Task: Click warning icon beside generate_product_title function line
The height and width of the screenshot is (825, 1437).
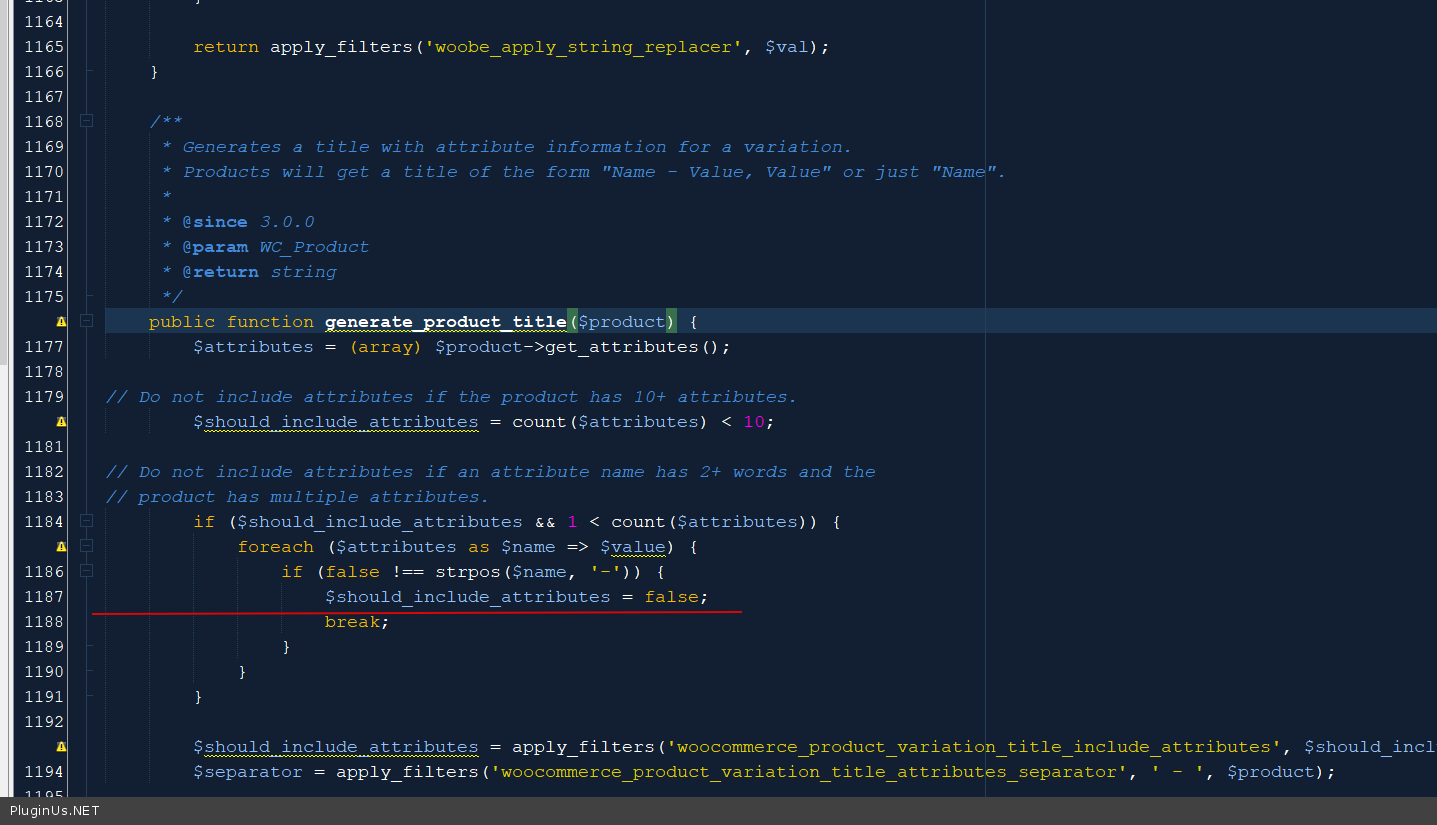Action: (x=61, y=322)
